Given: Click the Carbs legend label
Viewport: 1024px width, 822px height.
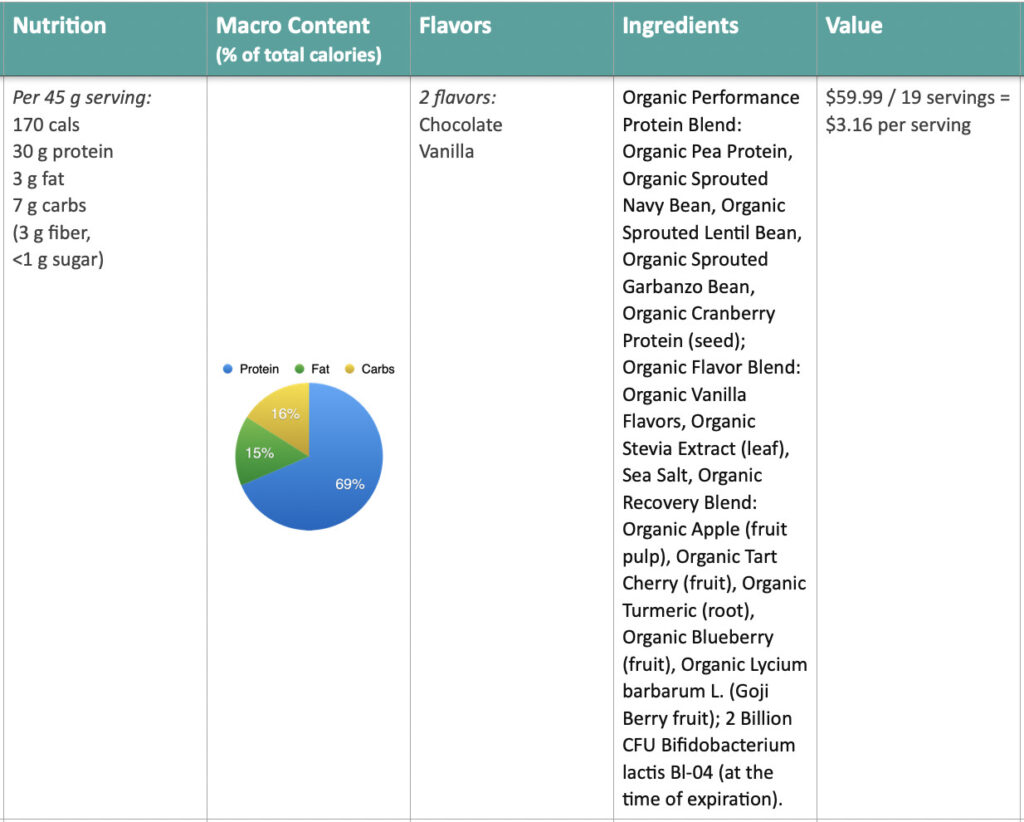Looking at the screenshot, I should coord(378,369).
